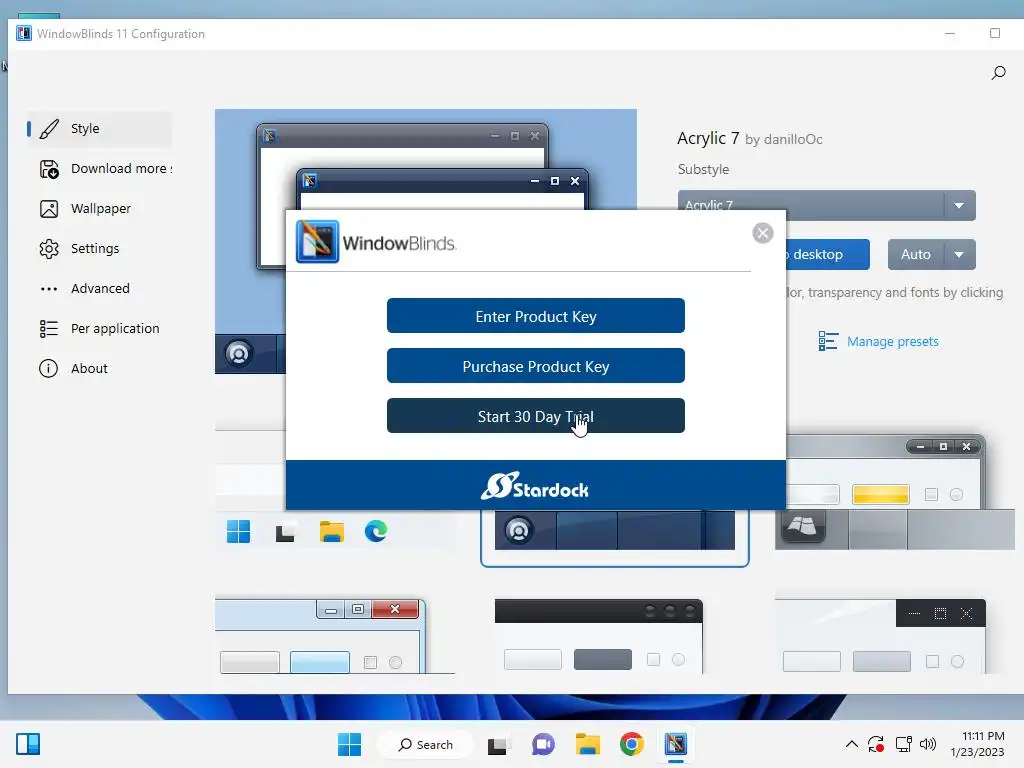Open the Widgets icon on taskbar
This screenshot has height=768, width=1024.
click(27, 744)
